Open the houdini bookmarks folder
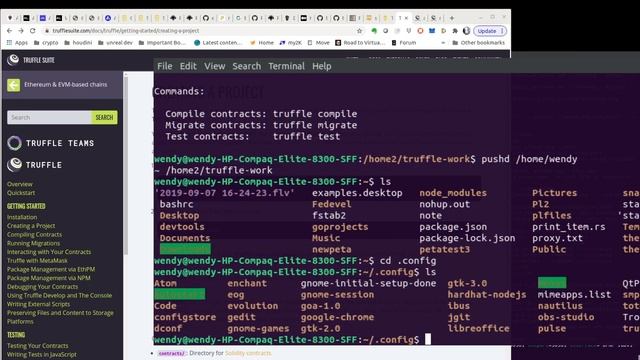640x360 pixels. (x=78, y=42)
